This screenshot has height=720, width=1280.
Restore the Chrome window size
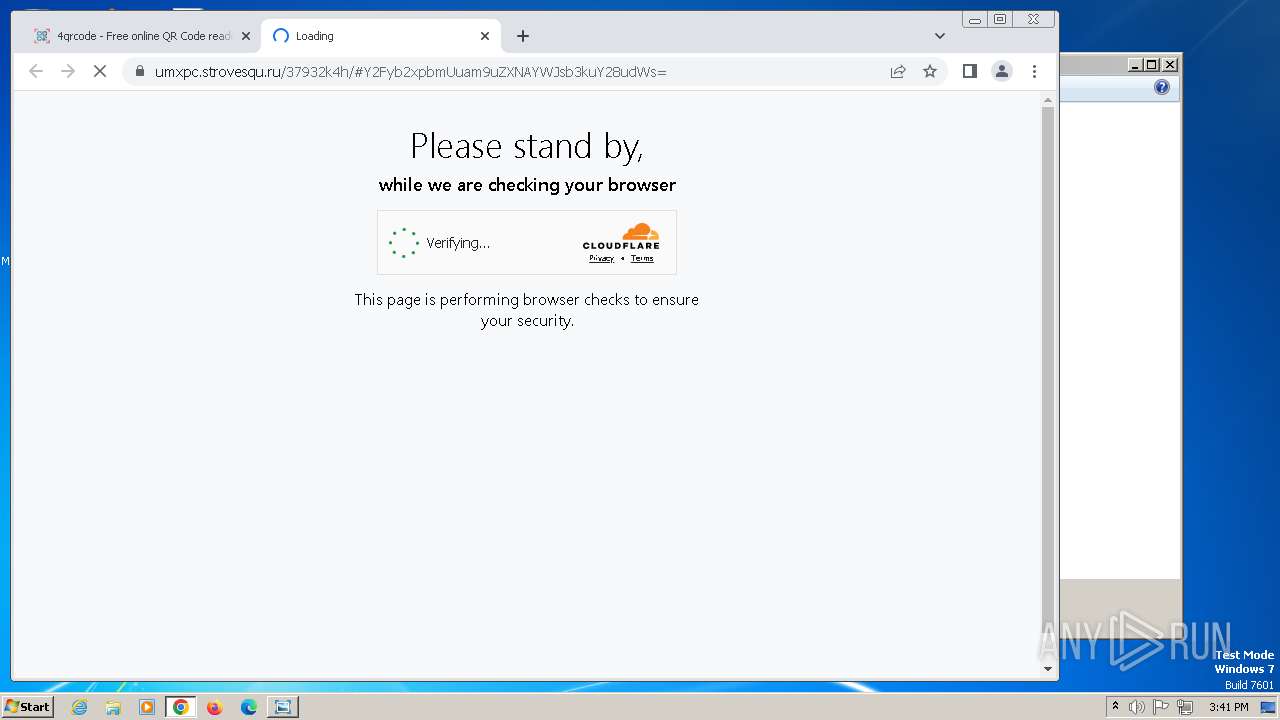pyautogui.click(x=1000, y=19)
